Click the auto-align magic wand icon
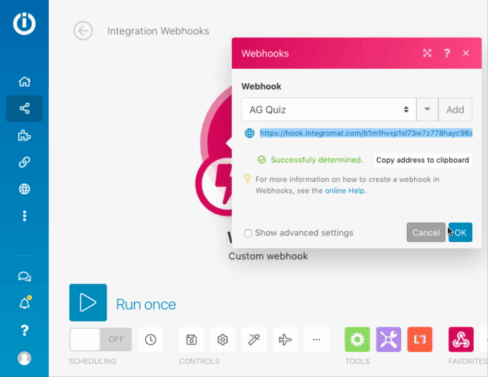The height and width of the screenshot is (377, 488). [x=254, y=340]
